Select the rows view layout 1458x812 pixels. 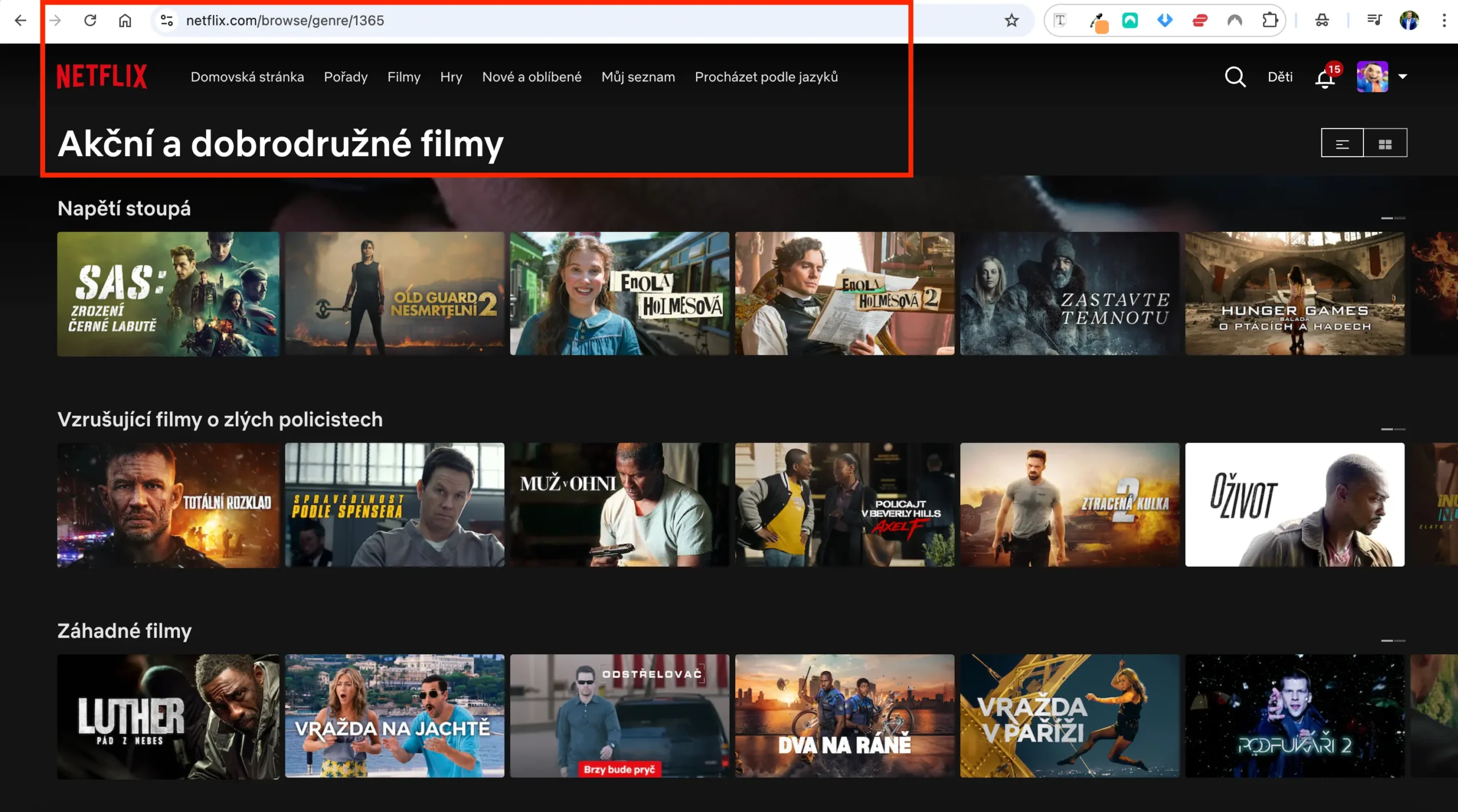(x=1342, y=142)
